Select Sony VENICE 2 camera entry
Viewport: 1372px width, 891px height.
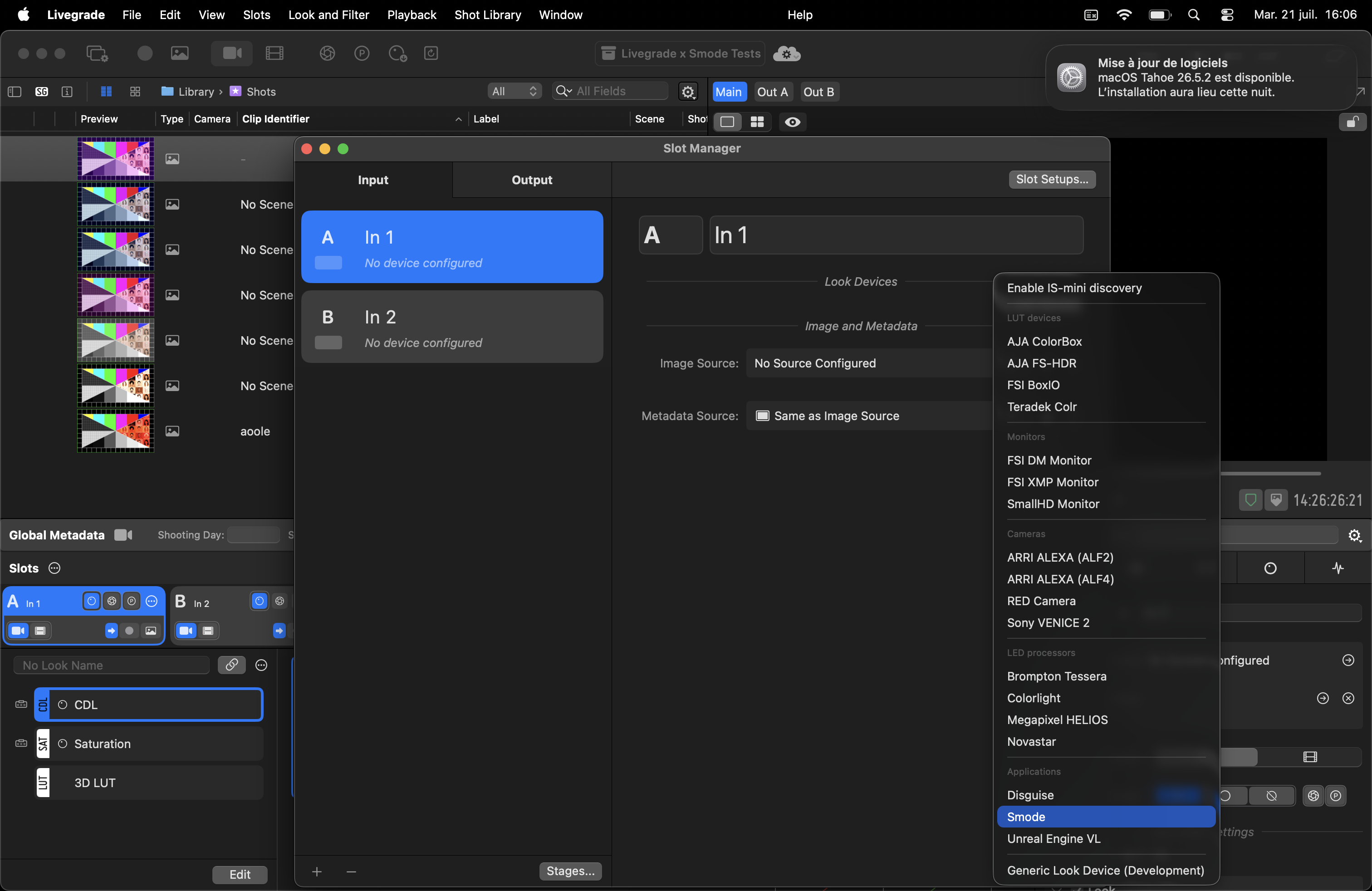point(1106,622)
